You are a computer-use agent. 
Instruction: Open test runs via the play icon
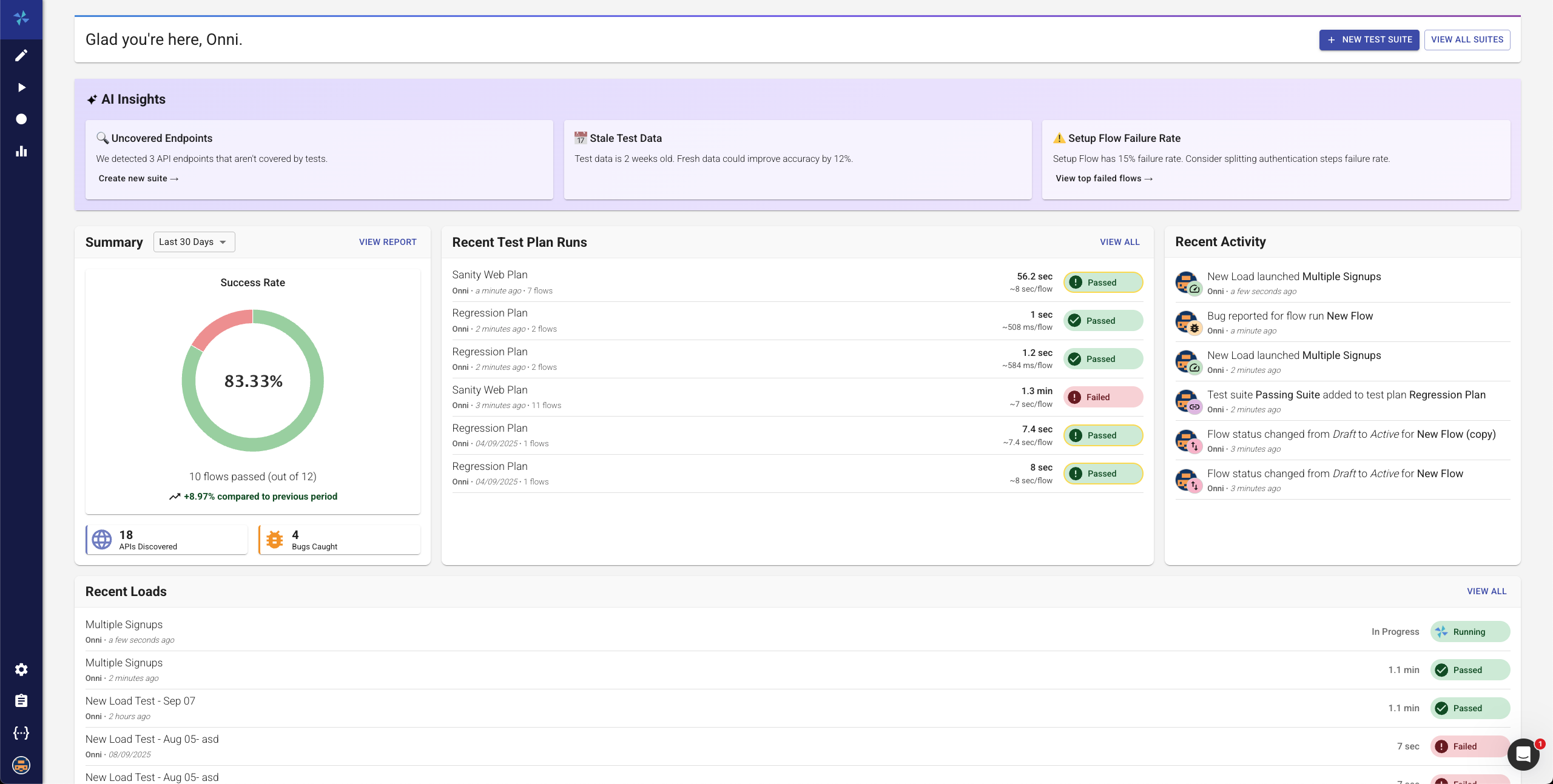tap(21, 87)
